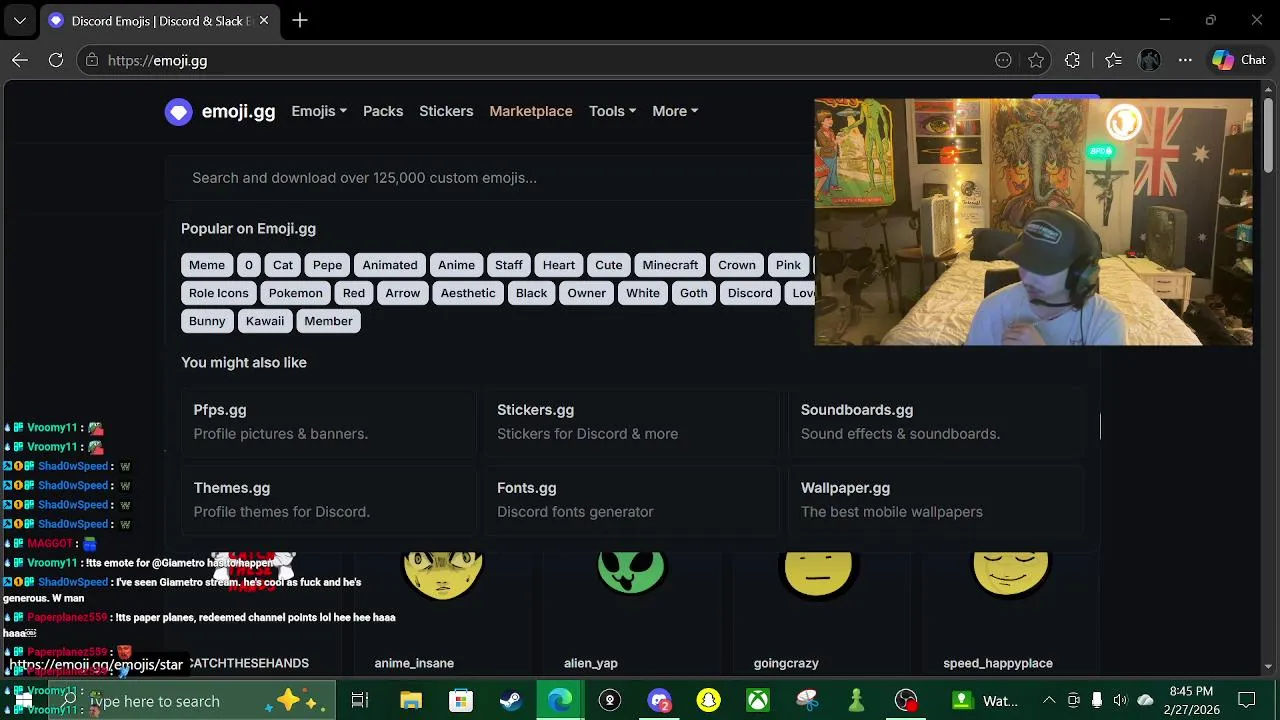
Task: Click the address bar page actions icon
Action: click(1003, 60)
